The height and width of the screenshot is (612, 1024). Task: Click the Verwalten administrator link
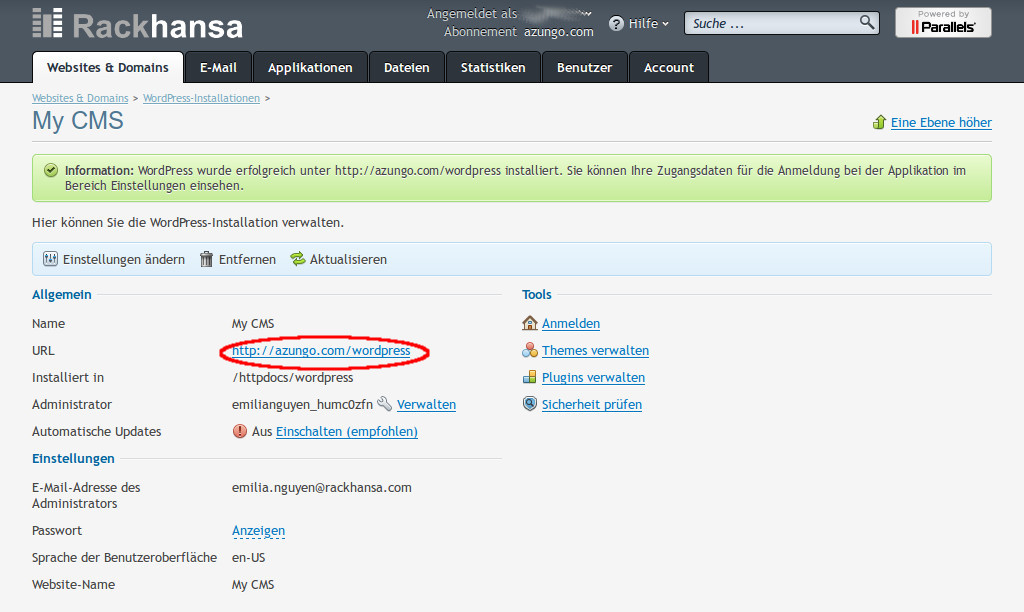tap(426, 404)
